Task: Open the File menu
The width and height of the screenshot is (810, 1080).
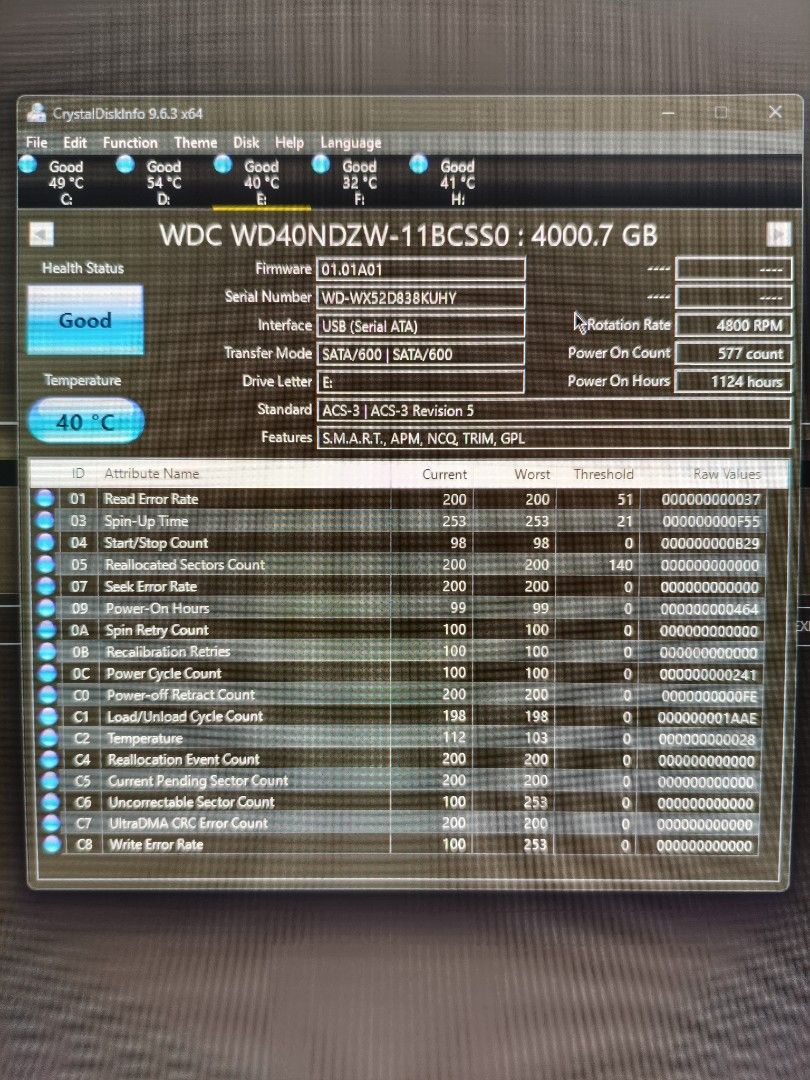Action: (37, 143)
